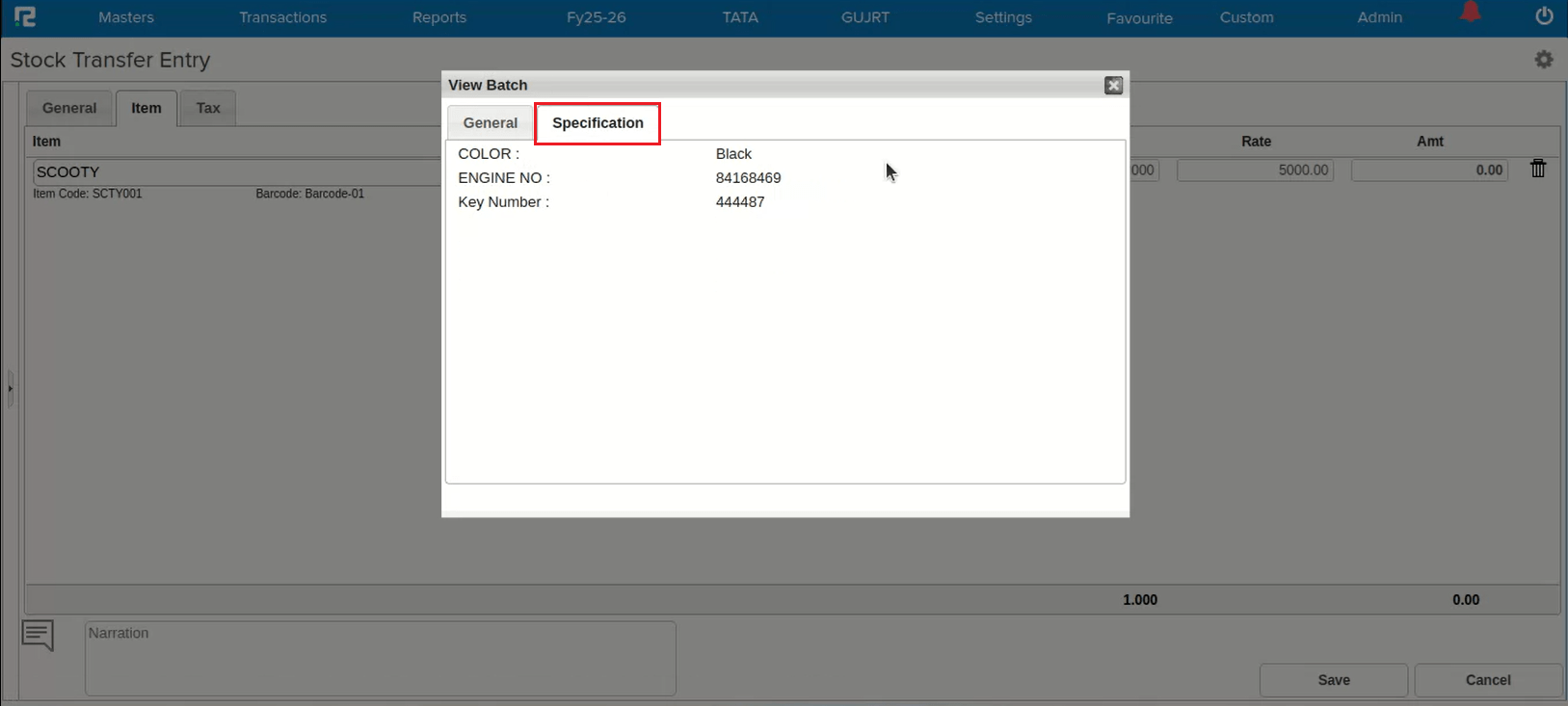Click the narration comment icon
The width and height of the screenshot is (1568, 706).
click(38, 636)
